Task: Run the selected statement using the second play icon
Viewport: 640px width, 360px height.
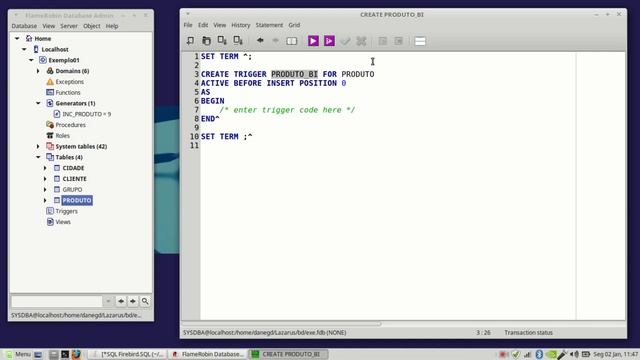Action: 329,41
